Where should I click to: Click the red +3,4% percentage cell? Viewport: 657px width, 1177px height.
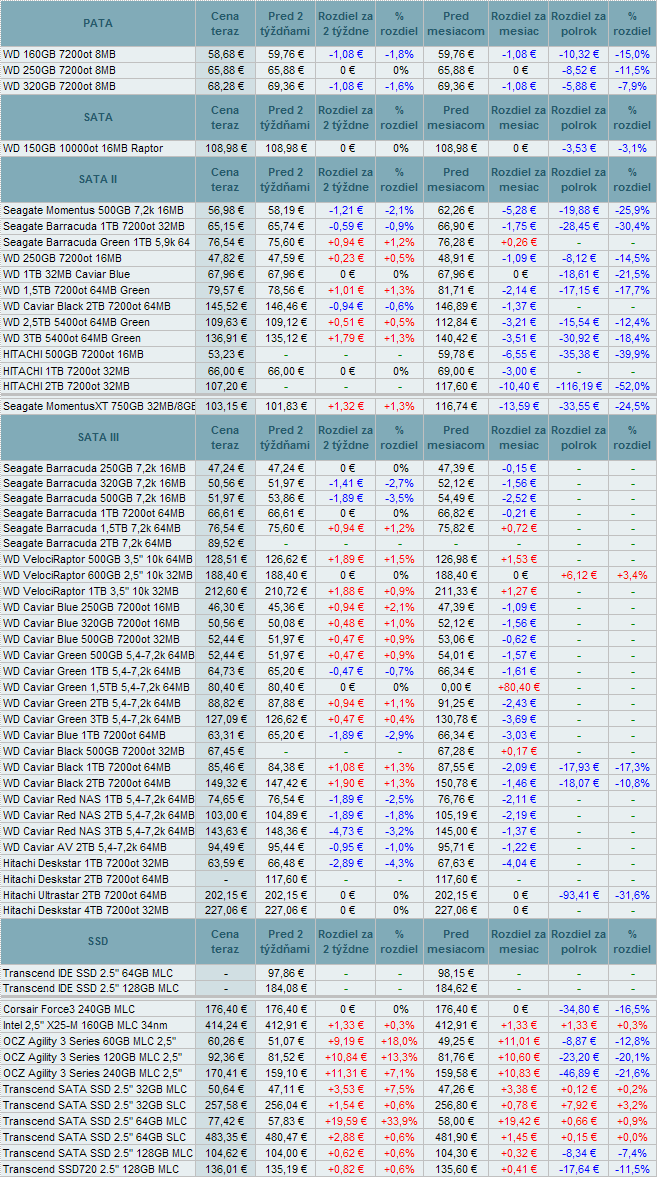pos(631,574)
